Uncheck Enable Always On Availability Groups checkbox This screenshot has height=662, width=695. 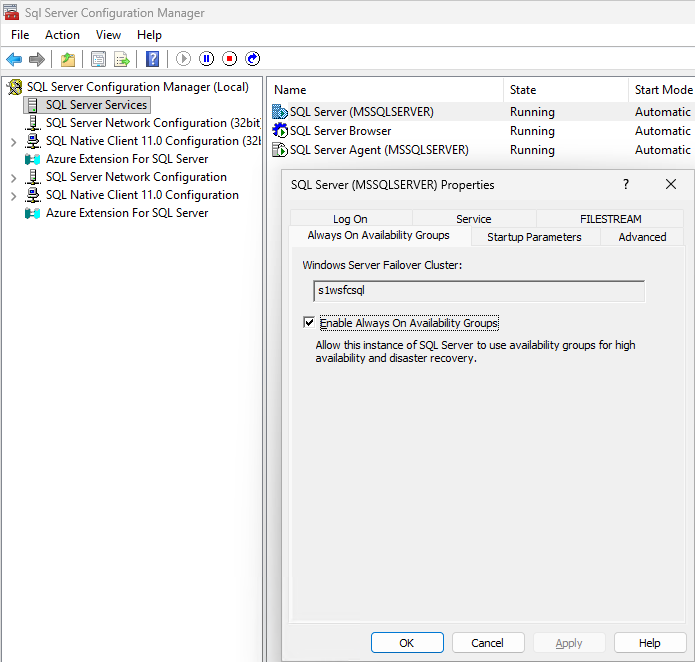tap(309, 323)
